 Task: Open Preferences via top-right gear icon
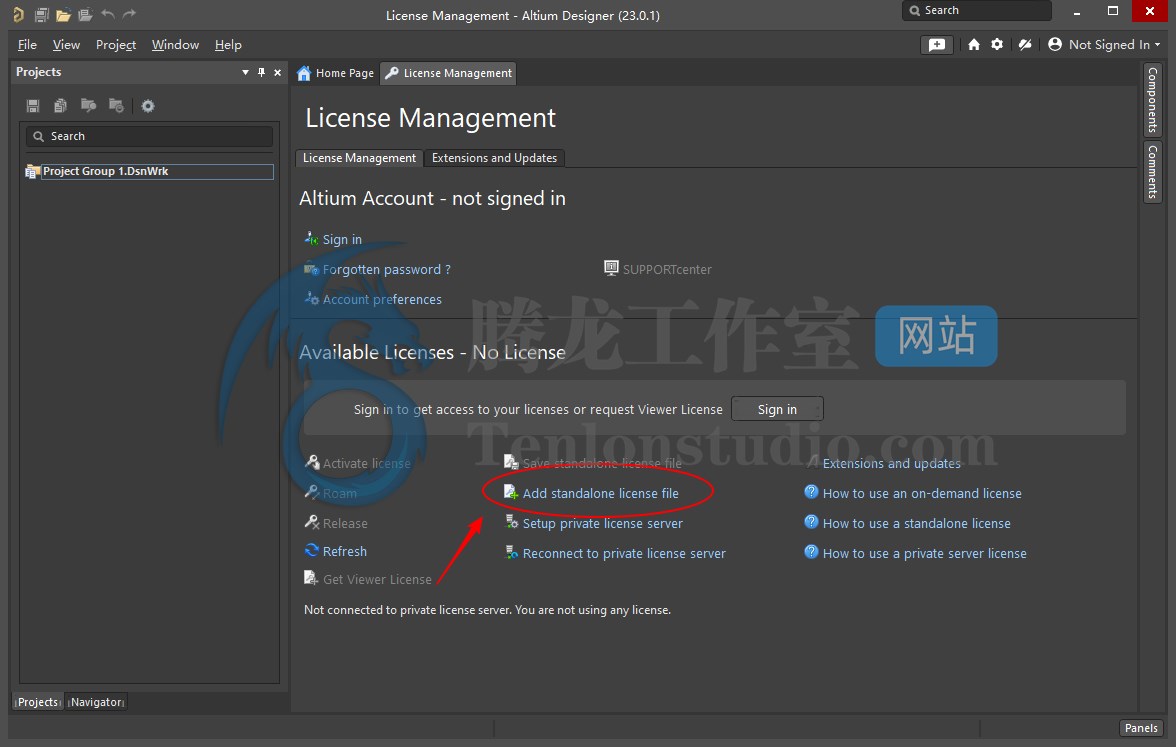(997, 44)
